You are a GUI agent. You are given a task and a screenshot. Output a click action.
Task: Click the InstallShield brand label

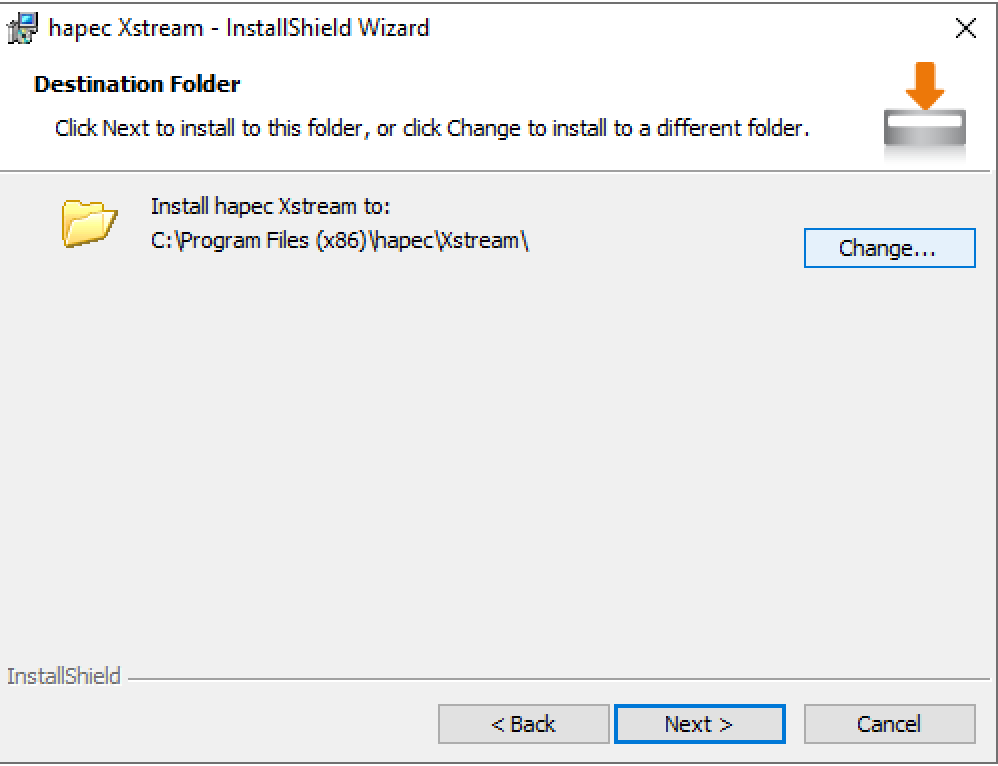63,677
